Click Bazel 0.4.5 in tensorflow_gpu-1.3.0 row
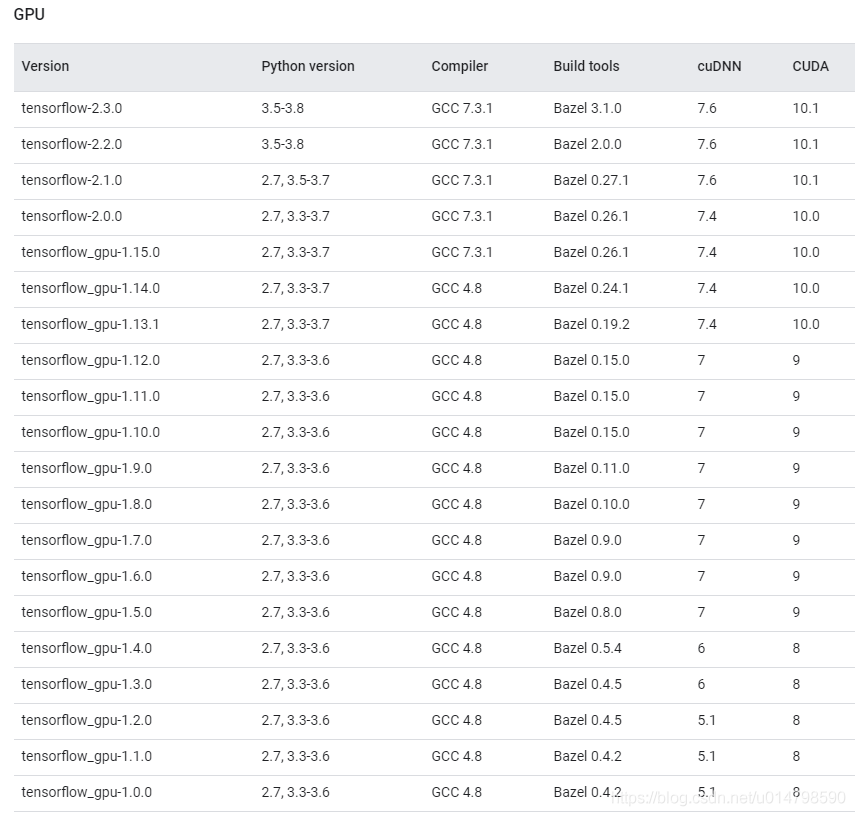The height and width of the screenshot is (816, 855). coord(587,684)
